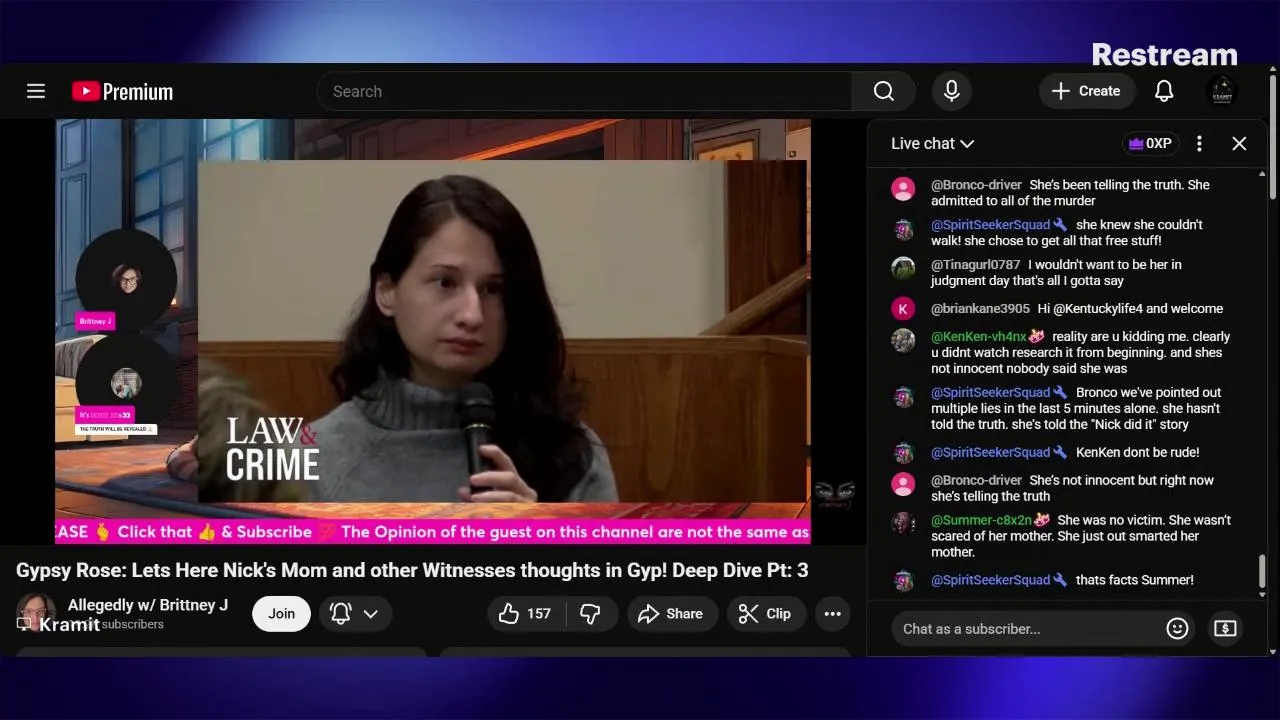Click the live chat scrollbar thumb
This screenshot has height=720, width=1280.
pos(1262,572)
